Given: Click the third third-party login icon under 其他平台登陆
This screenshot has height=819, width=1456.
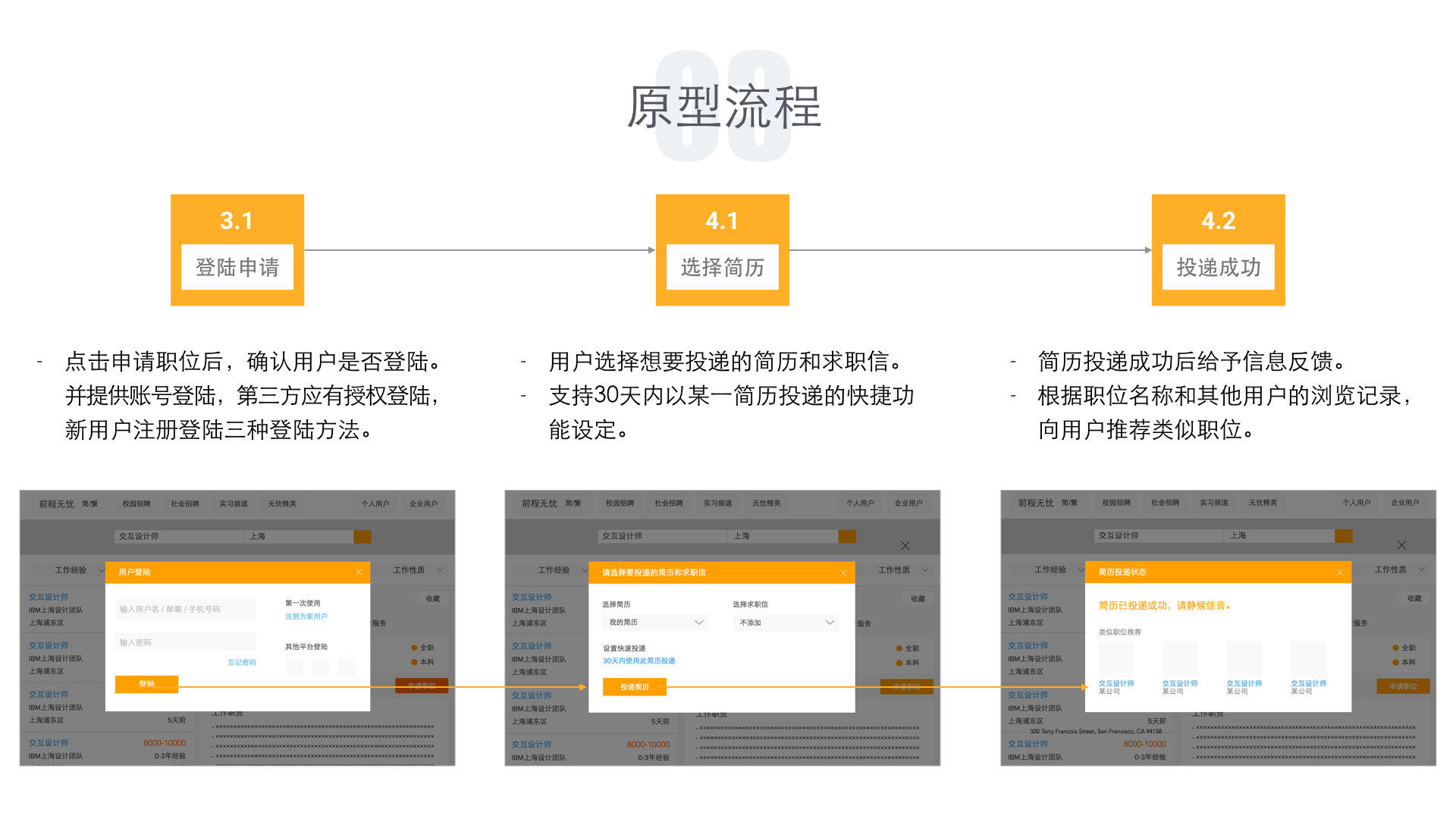Looking at the screenshot, I should (347, 667).
